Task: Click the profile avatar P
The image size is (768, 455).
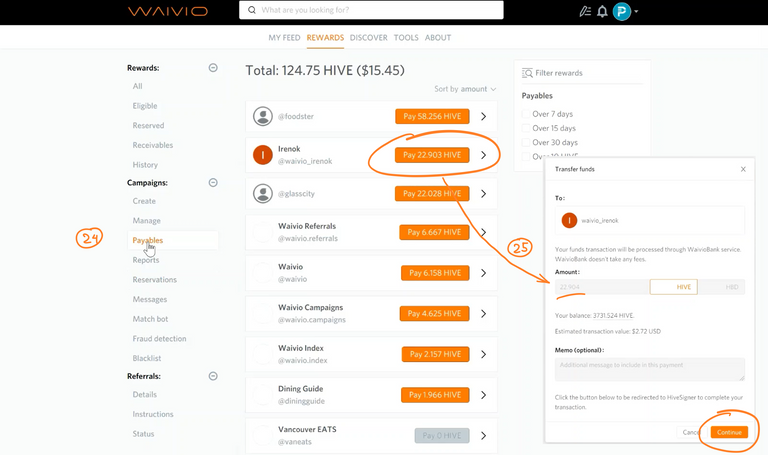Action: point(622,11)
